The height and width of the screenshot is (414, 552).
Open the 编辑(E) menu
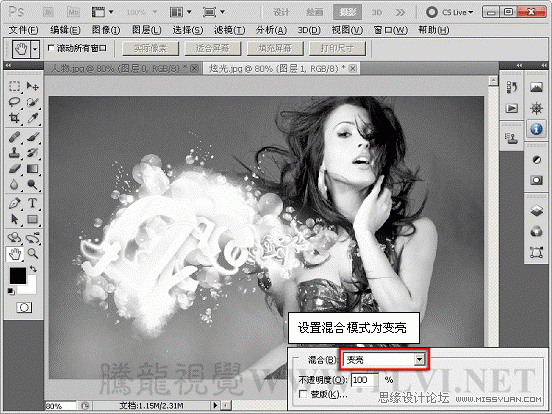pyautogui.click(x=65, y=30)
